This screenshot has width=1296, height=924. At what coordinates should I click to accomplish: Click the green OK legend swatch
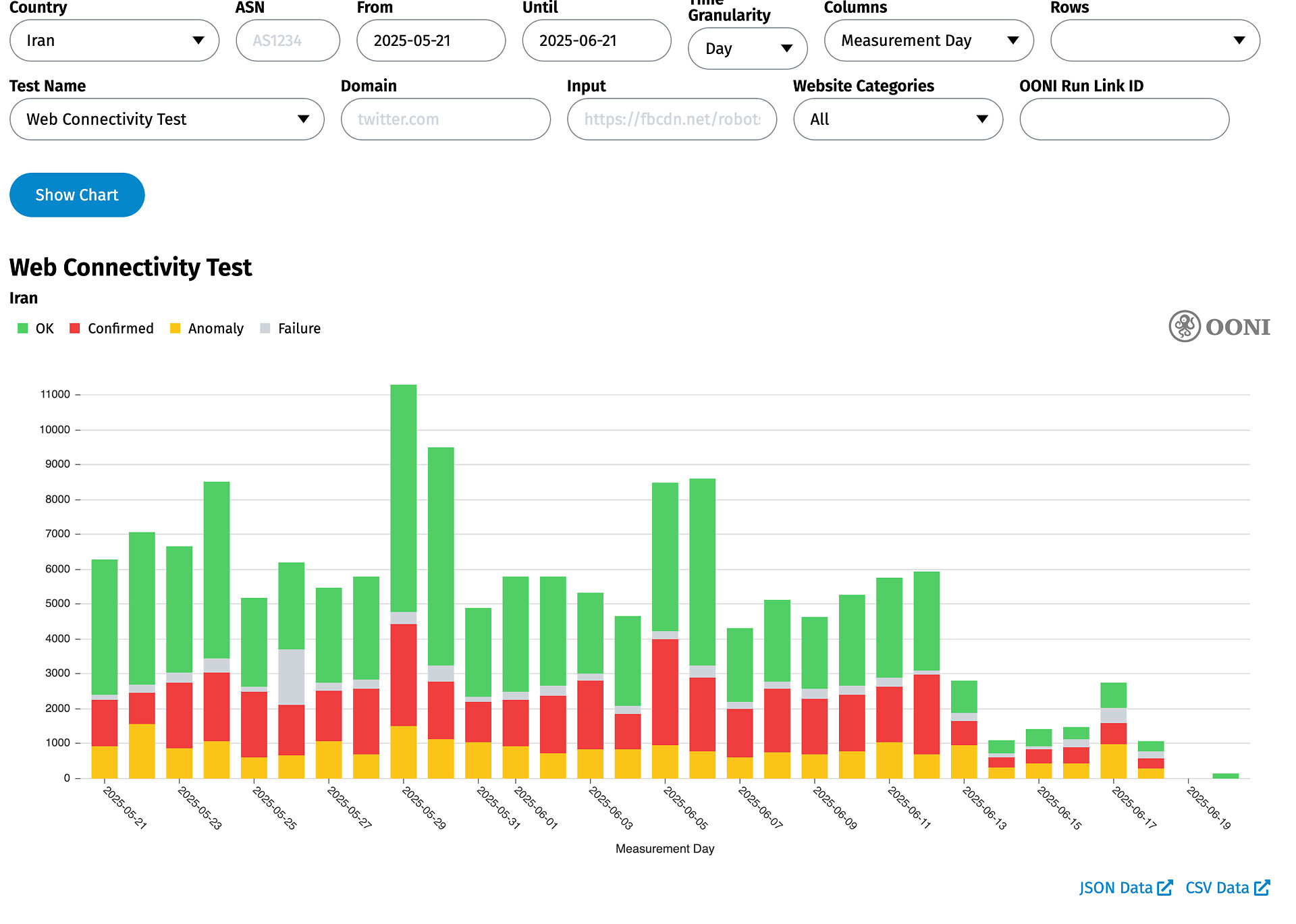[x=23, y=329]
